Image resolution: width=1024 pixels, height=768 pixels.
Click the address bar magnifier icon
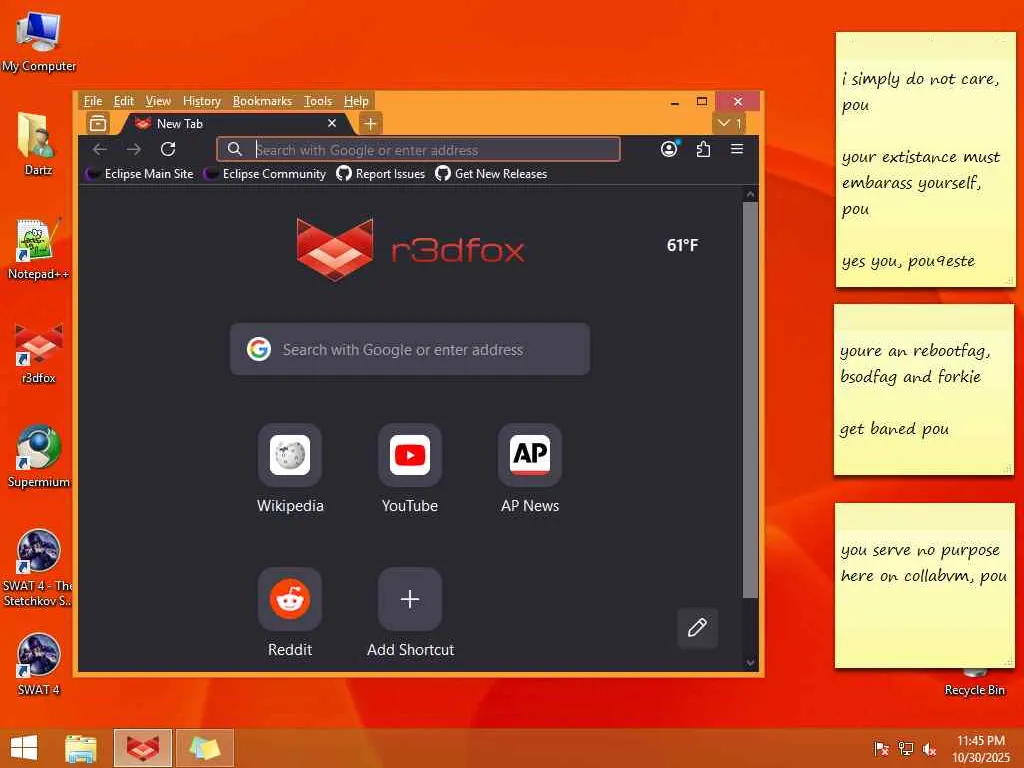(x=234, y=150)
